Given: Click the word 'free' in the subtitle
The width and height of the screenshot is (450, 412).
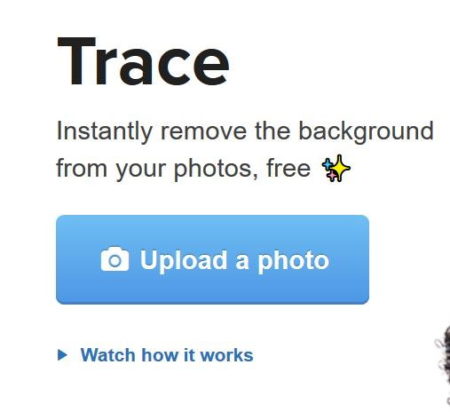Looking at the screenshot, I should [289, 168].
